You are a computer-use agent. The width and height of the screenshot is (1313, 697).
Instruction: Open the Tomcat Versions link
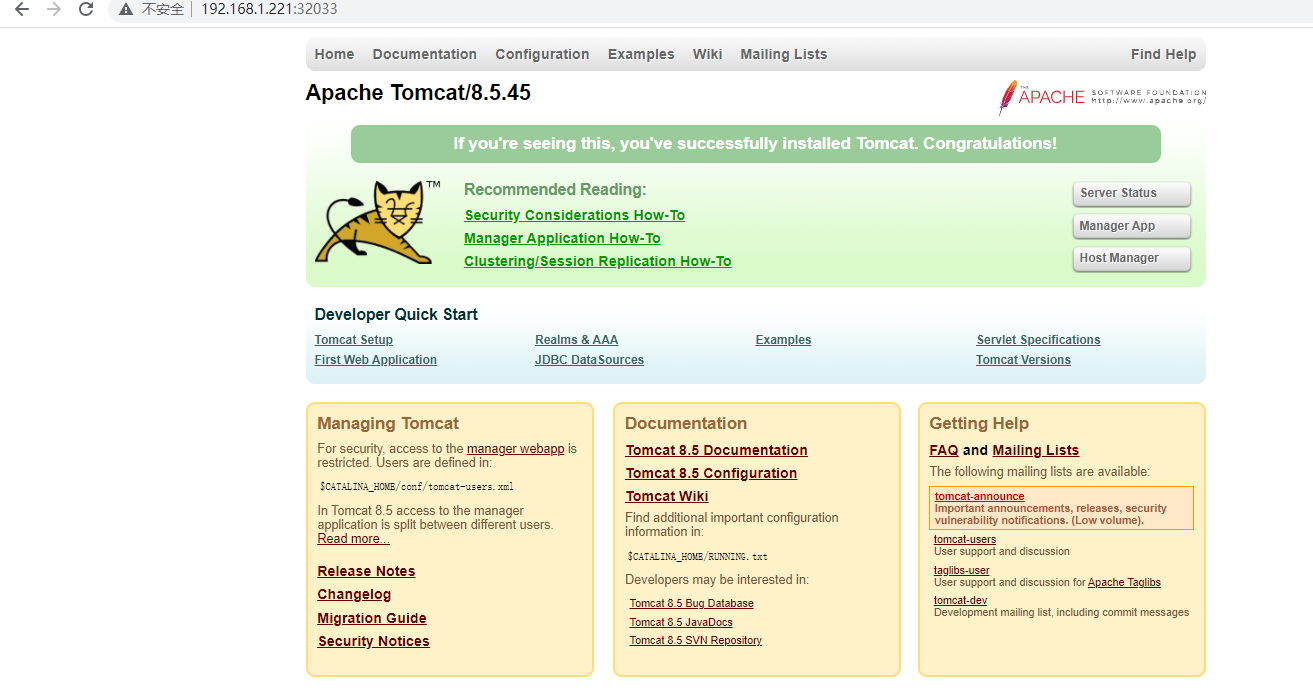pos(1024,360)
